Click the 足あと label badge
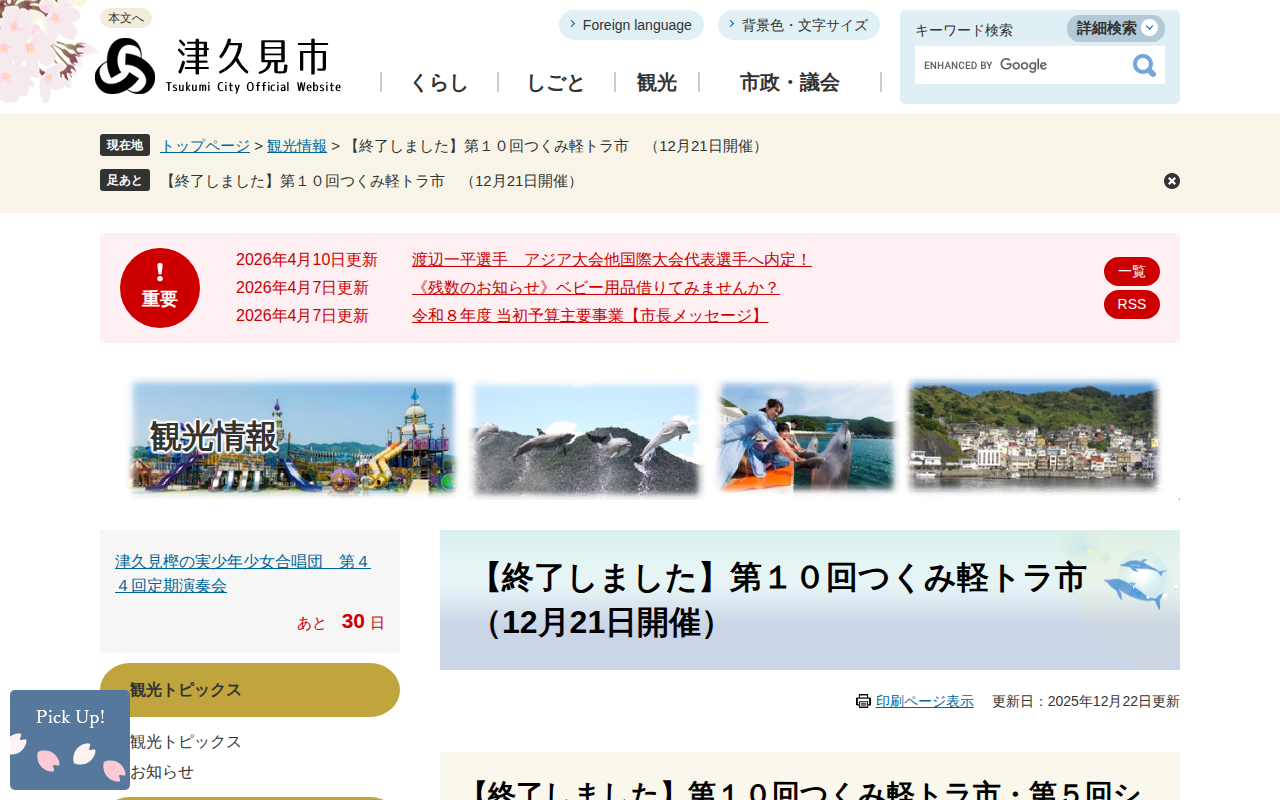The height and width of the screenshot is (800, 1280). tap(125, 180)
